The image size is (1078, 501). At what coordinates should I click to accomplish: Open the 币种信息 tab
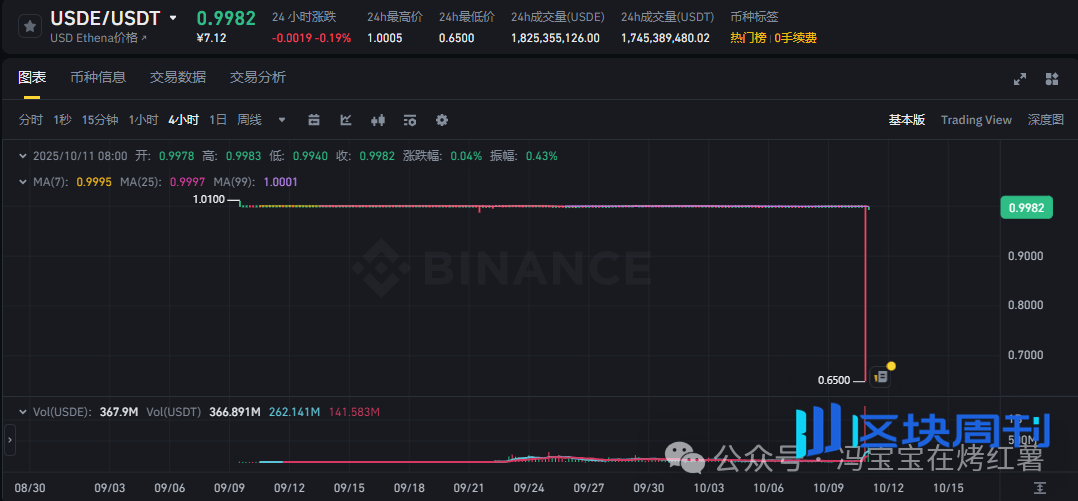click(x=98, y=78)
